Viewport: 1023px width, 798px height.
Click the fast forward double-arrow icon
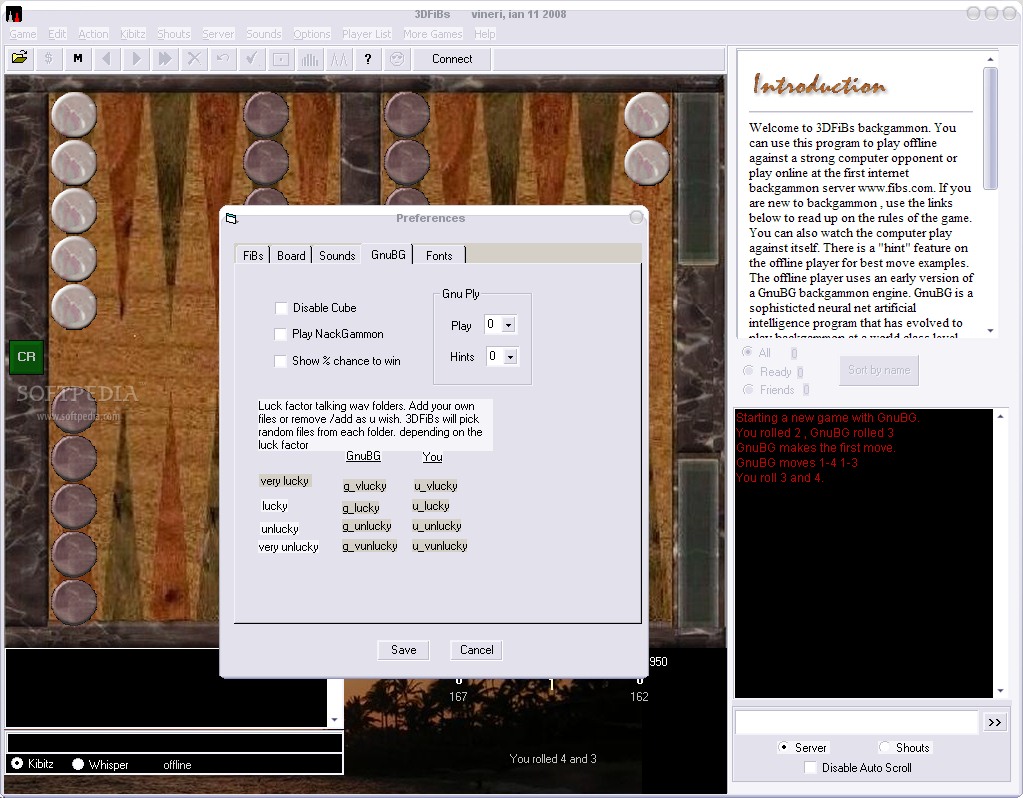click(165, 59)
